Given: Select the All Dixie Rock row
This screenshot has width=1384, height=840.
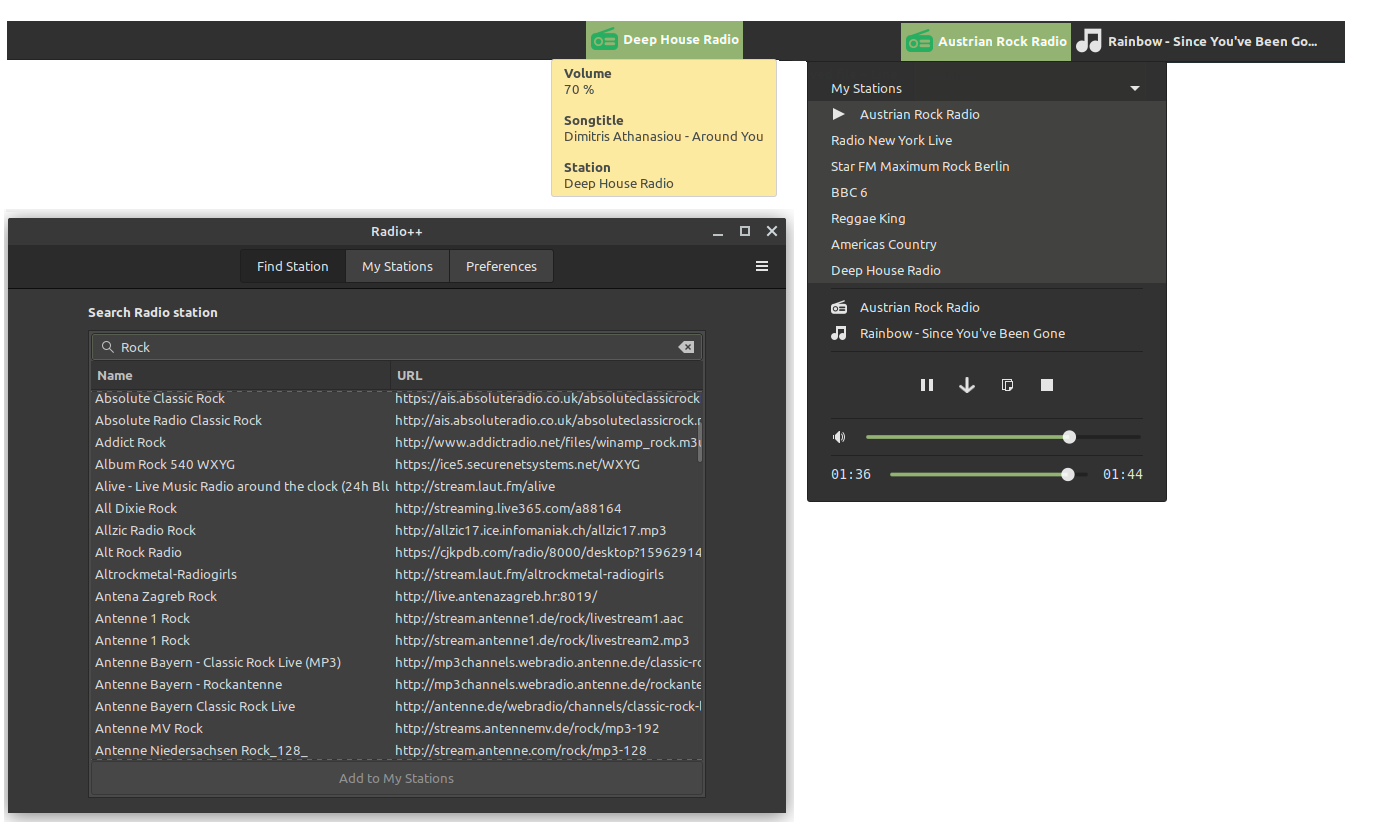Looking at the screenshot, I should (x=397, y=508).
